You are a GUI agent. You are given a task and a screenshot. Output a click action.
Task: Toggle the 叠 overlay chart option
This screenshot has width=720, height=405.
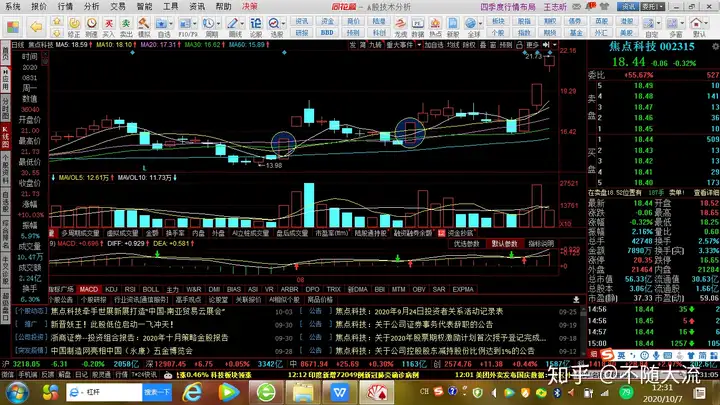[483, 45]
